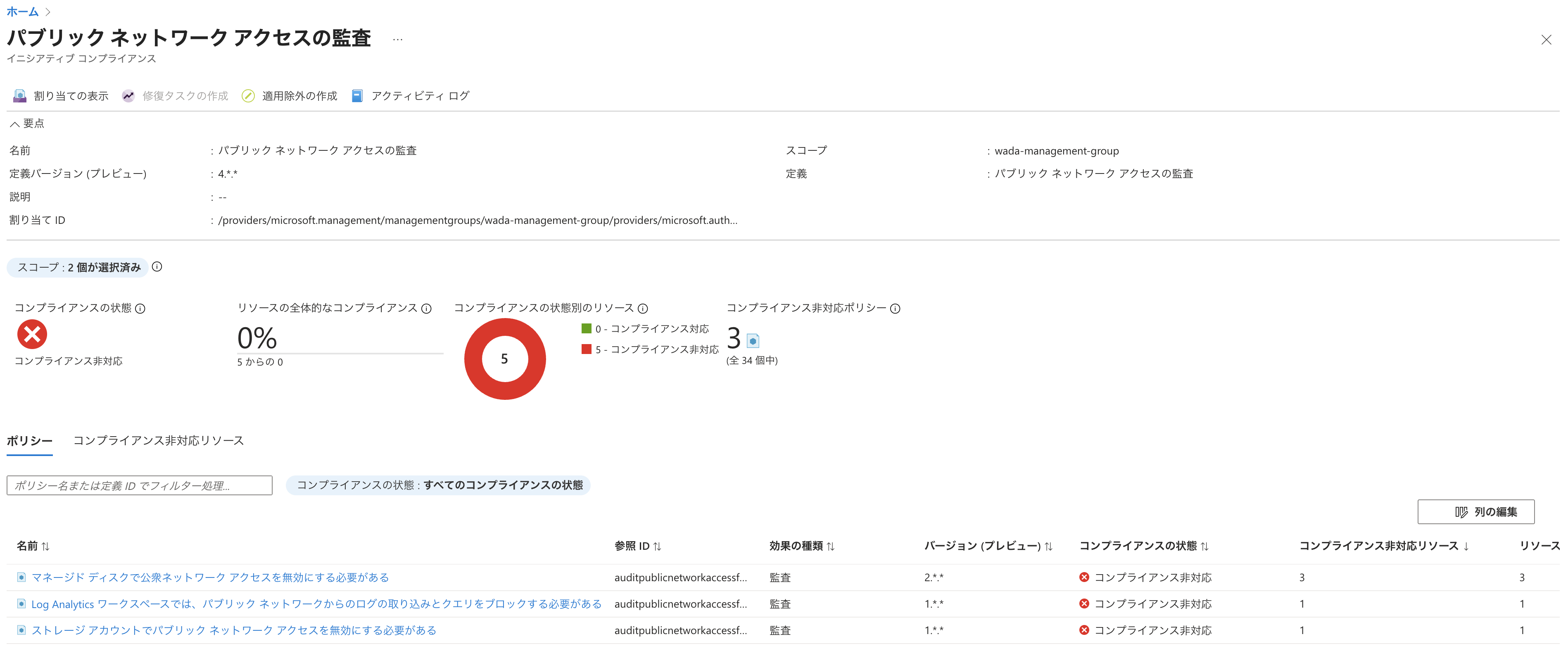Click 定義 value パブリック ネットワーク アクセスの監査
The width and height of the screenshot is (1568, 651).
coord(1094,173)
